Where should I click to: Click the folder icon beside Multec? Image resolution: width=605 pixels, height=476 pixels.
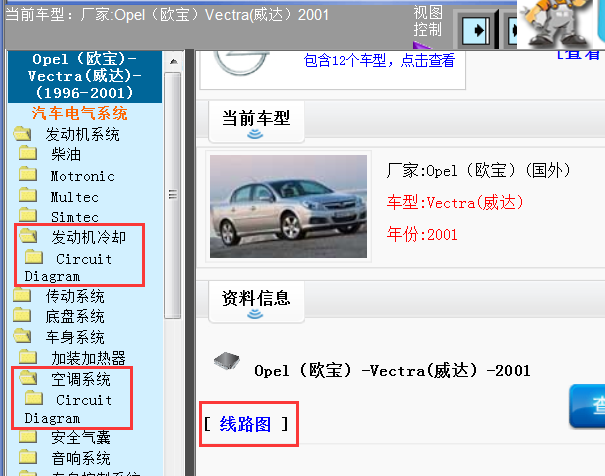(x=28, y=195)
